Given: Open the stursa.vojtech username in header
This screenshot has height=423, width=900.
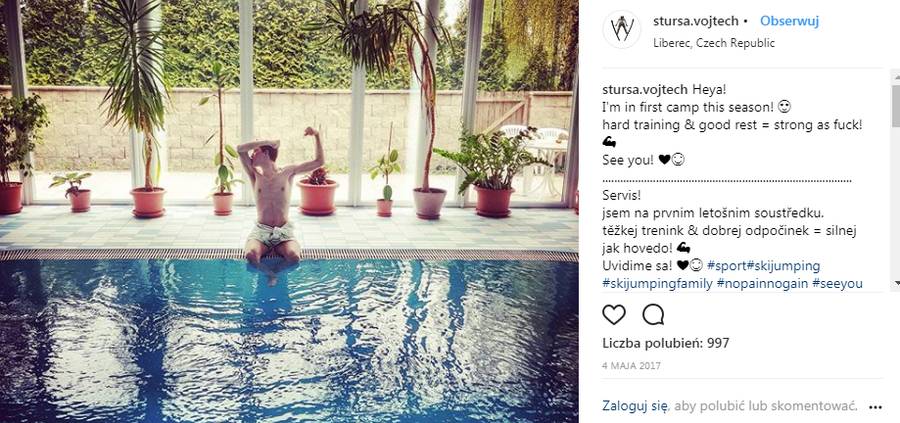Looking at the screenshot, I should [696, 21].
